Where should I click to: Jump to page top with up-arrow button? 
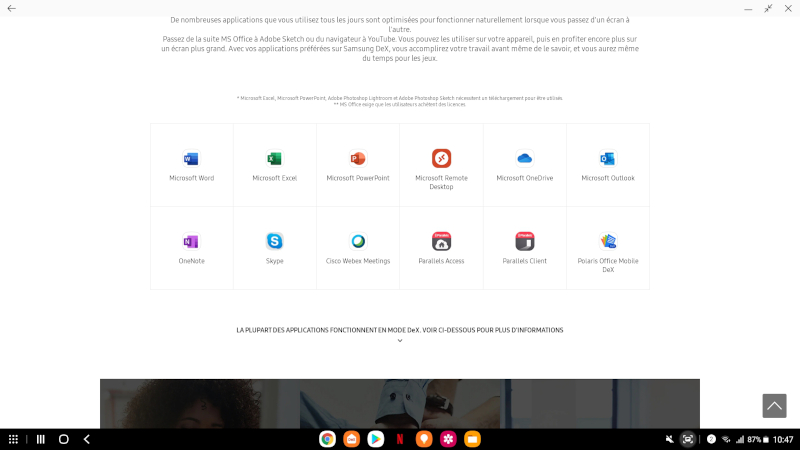[x=774, y=406]
